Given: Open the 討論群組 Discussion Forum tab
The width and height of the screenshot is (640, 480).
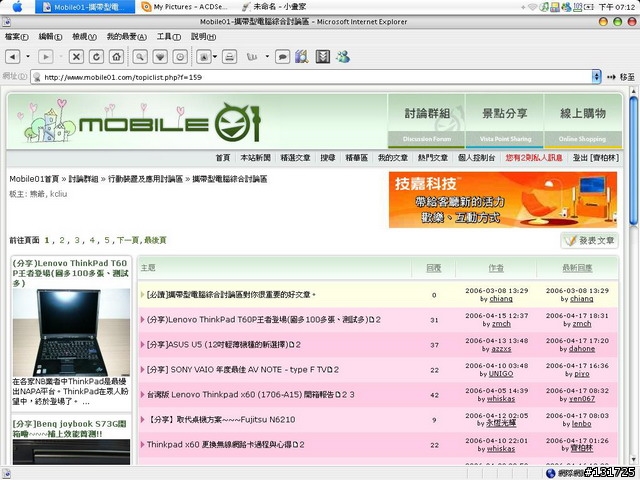Looking at the screenshot, I should pyautogui.click(x=427, y=121).
